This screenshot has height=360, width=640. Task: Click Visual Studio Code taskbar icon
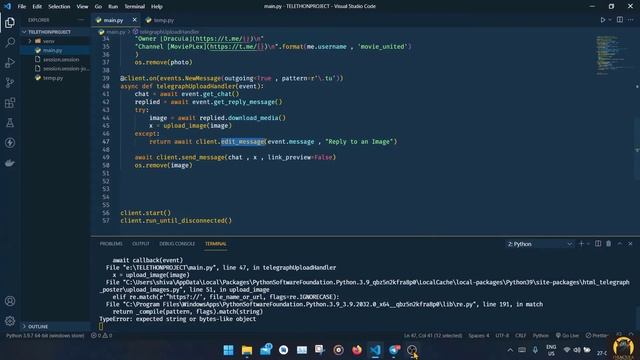tap(376, 350)
